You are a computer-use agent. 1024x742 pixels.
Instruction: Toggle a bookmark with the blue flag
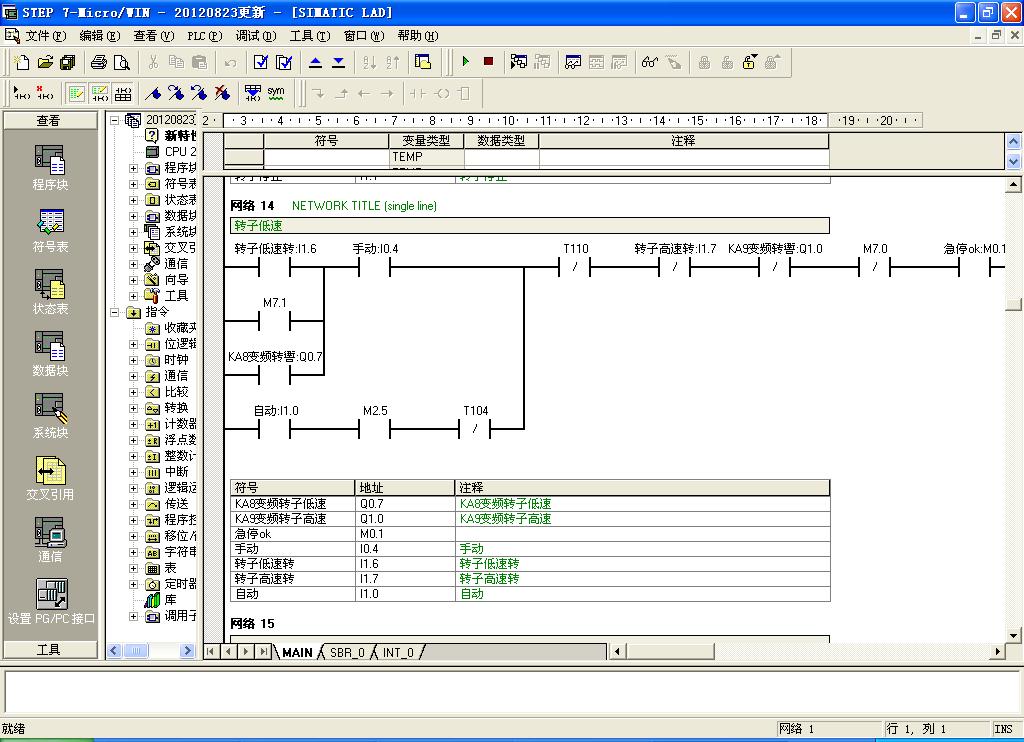153,93
